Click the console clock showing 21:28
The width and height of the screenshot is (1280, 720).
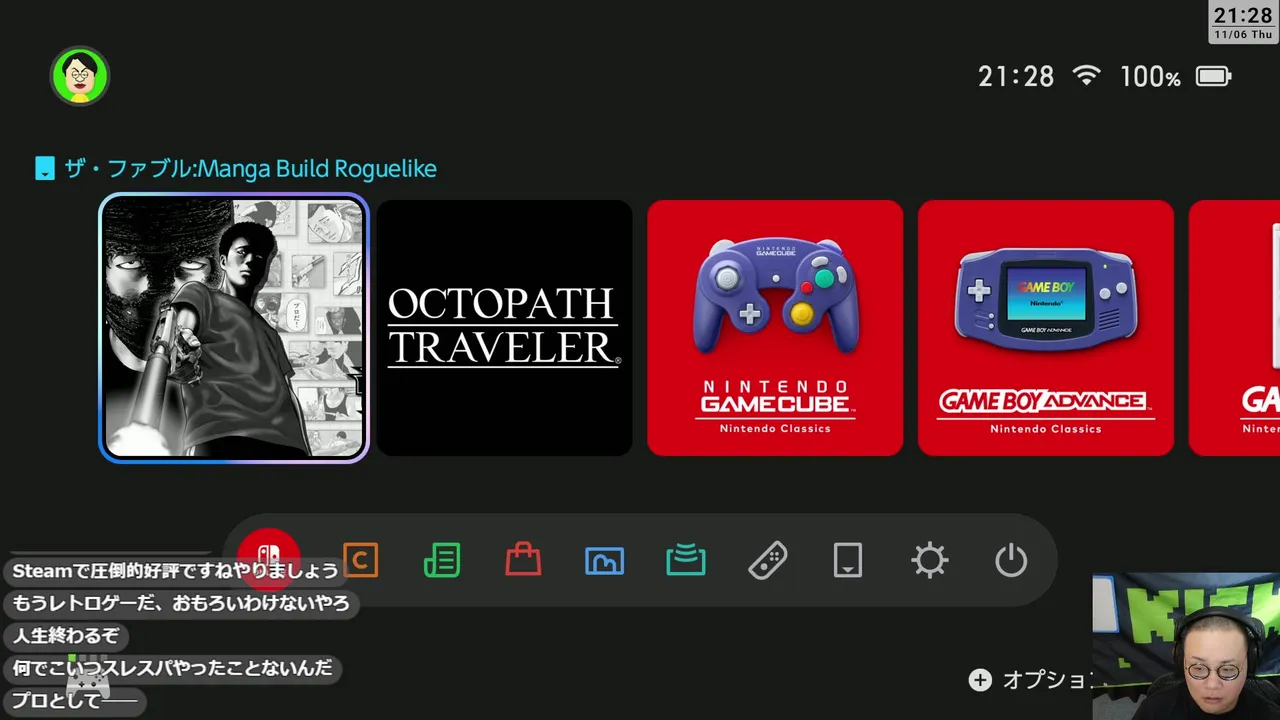[x=1016, y=77]
